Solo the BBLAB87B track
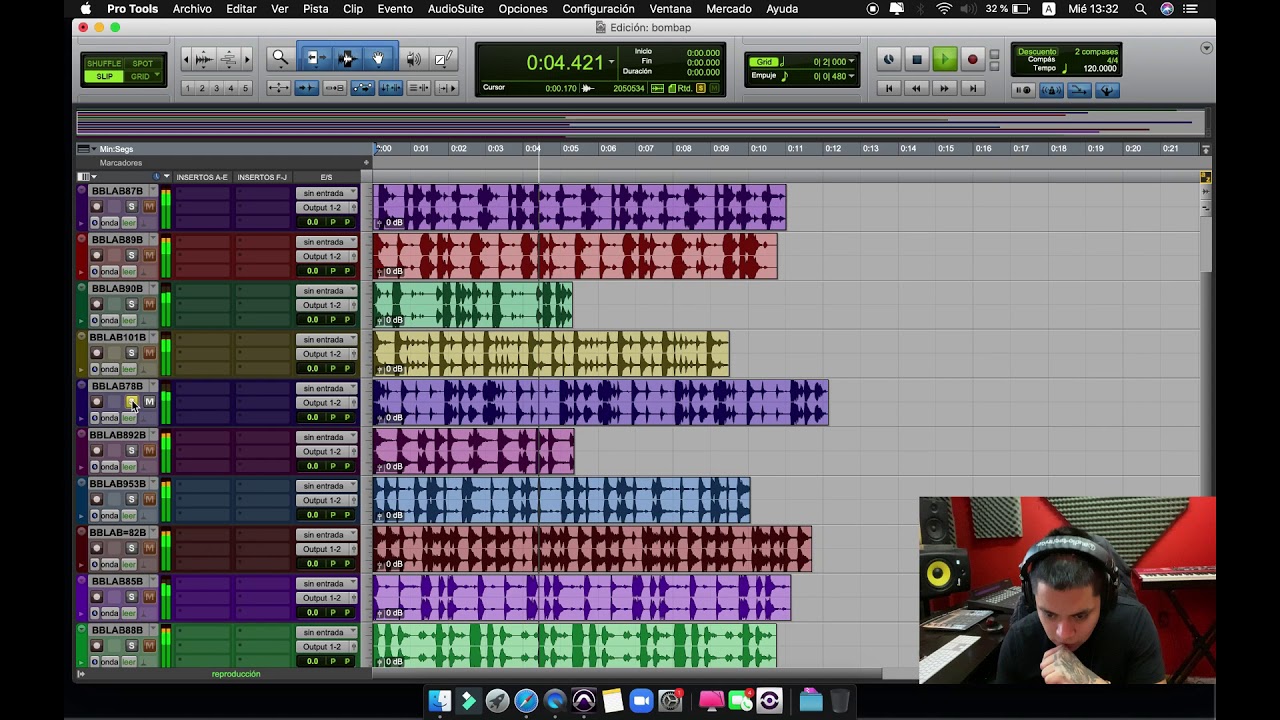The image size is (1280, 720). coord(131,207)
